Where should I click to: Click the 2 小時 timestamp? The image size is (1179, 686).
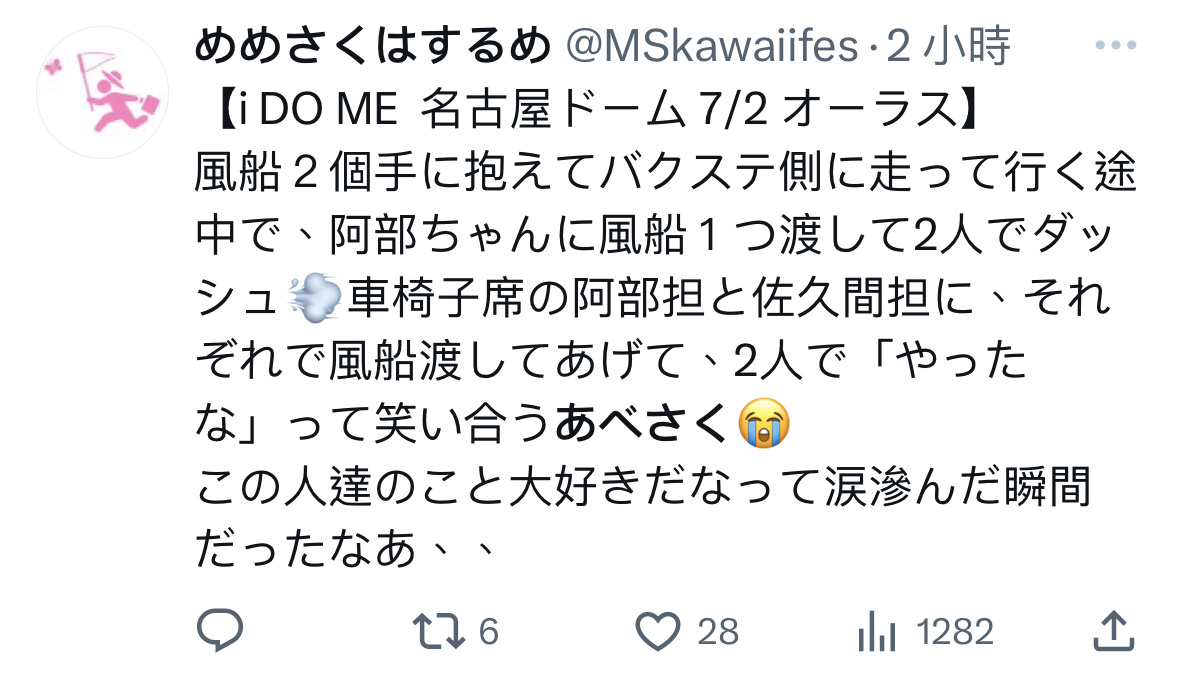coord(948,46)
